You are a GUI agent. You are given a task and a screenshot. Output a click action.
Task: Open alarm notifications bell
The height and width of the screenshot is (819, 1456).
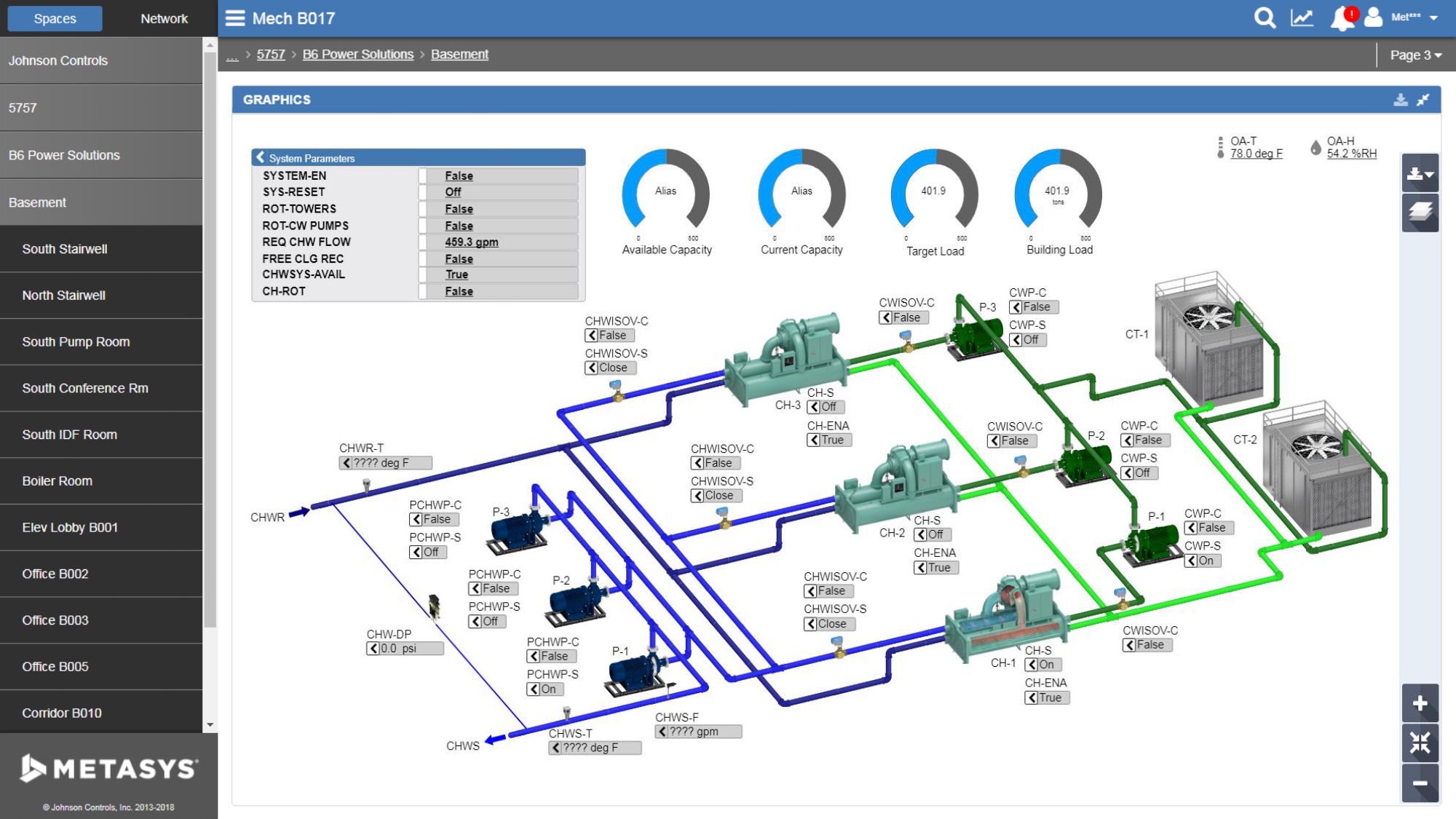(1342, 18)
